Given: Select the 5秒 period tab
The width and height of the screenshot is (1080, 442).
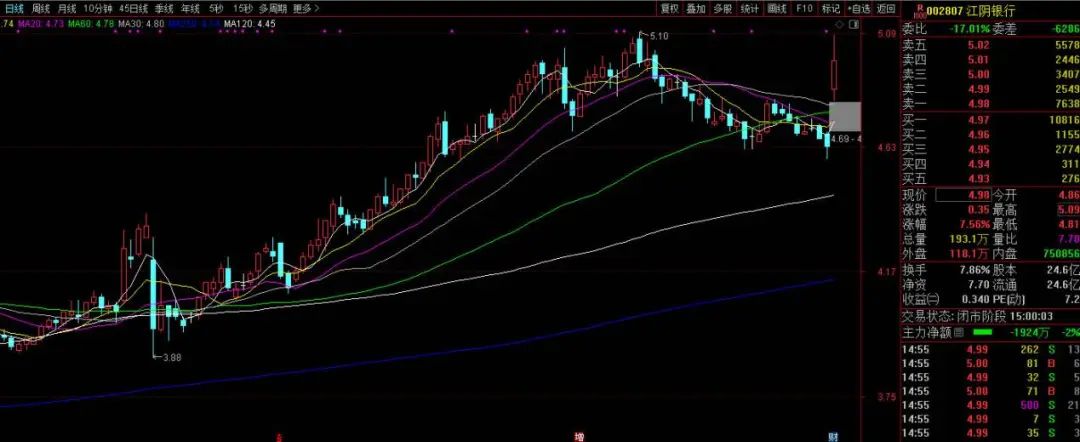Looking at the screenshot, I should tap(216, 9).
